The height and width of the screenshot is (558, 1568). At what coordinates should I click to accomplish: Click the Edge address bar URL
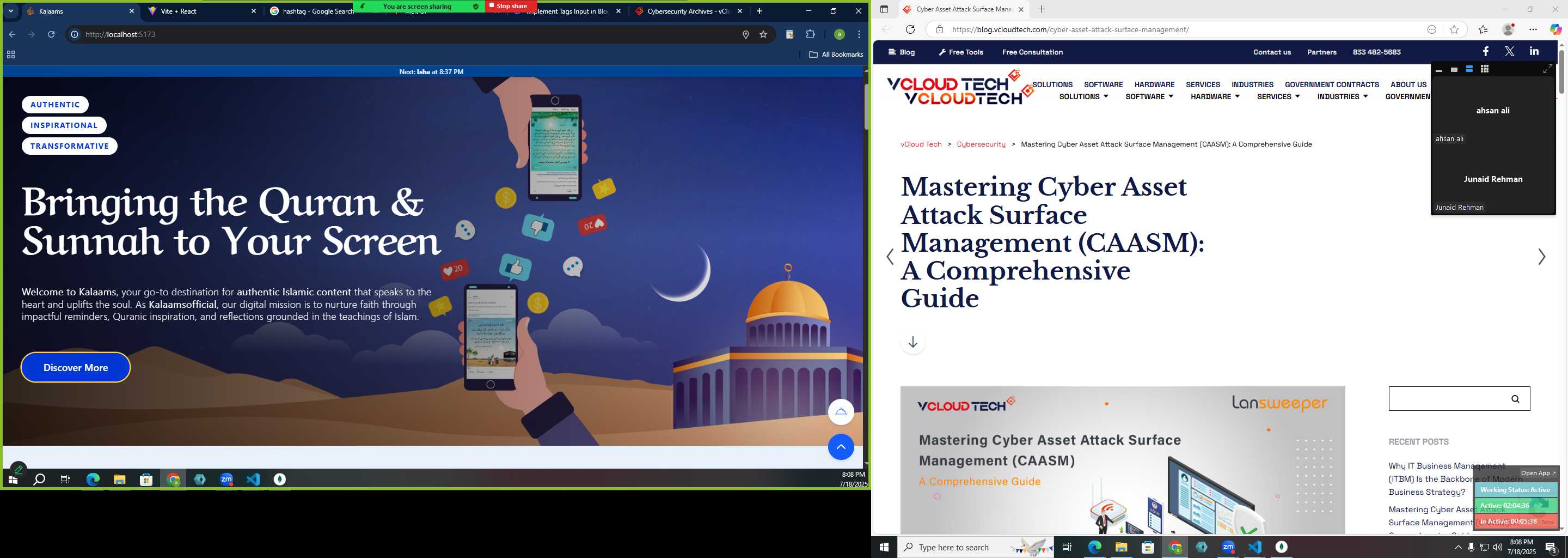1070,29
